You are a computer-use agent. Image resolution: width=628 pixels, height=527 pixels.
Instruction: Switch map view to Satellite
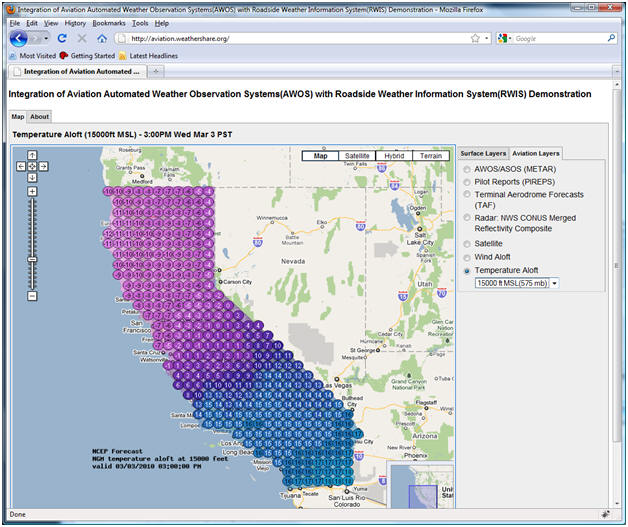[357, 156]
